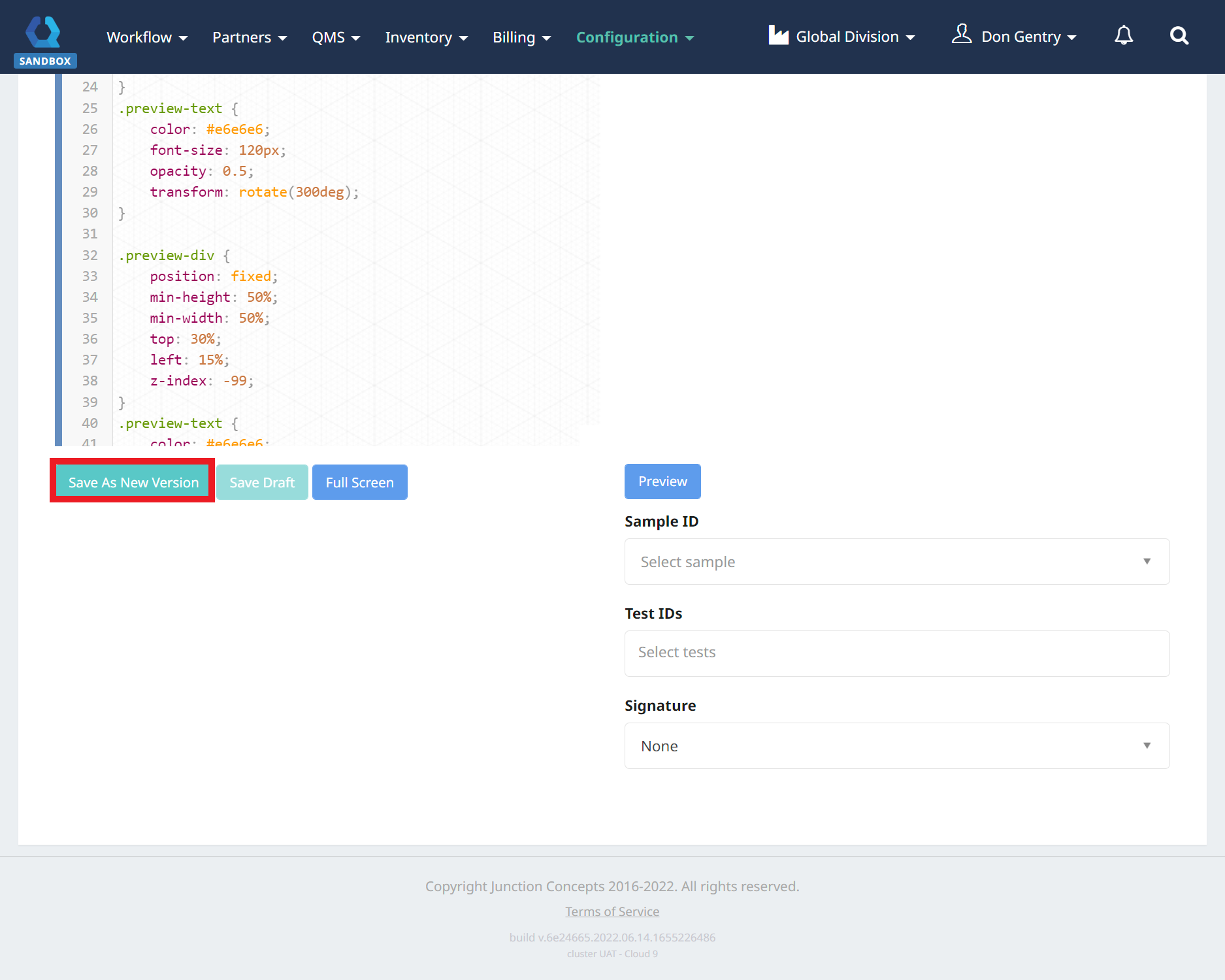Click the Global Division factory icon

(x=778, y=35)
